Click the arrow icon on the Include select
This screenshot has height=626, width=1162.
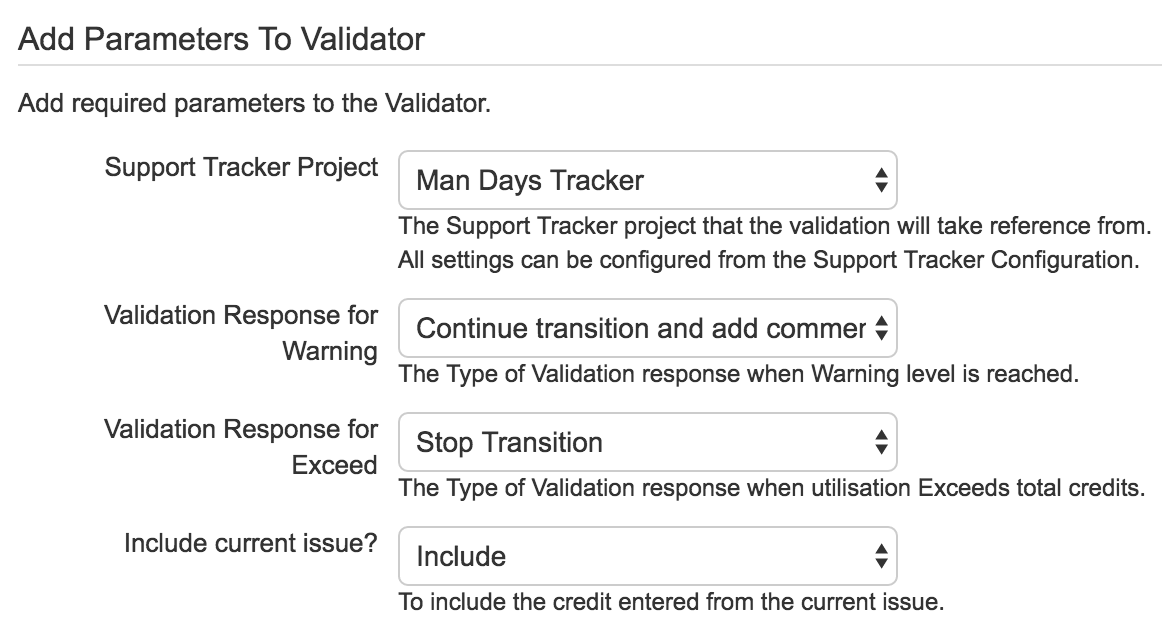point(880,556)
